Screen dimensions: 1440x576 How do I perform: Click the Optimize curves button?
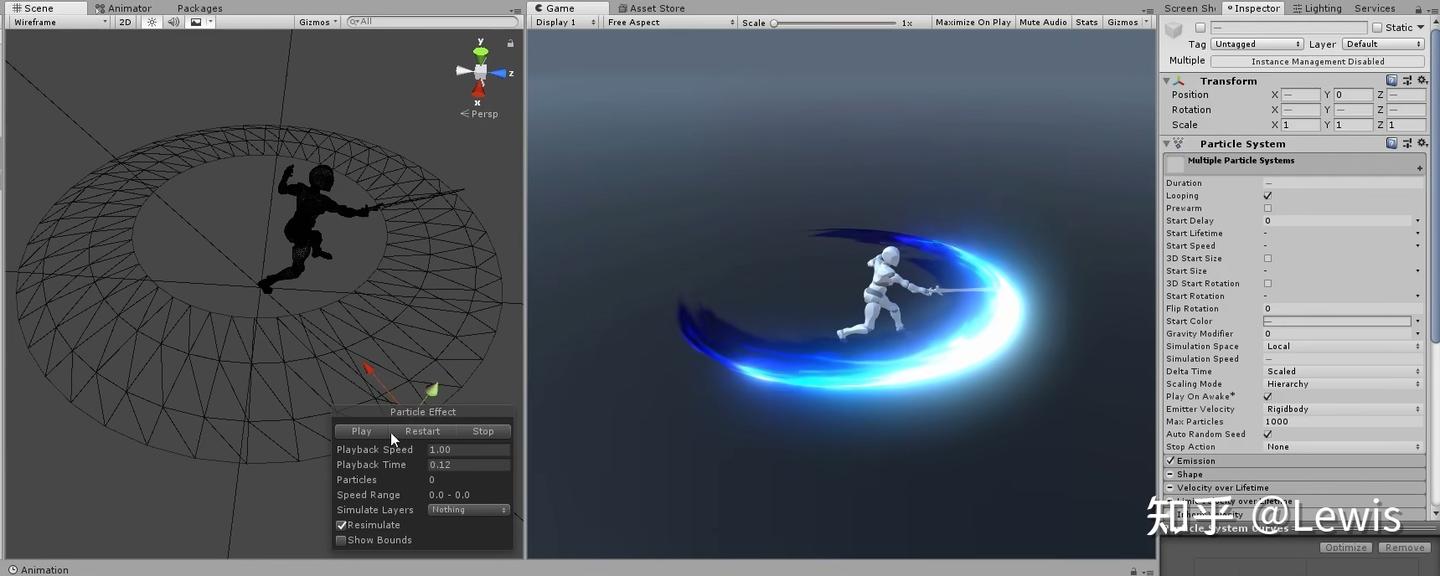point(1346,547)
